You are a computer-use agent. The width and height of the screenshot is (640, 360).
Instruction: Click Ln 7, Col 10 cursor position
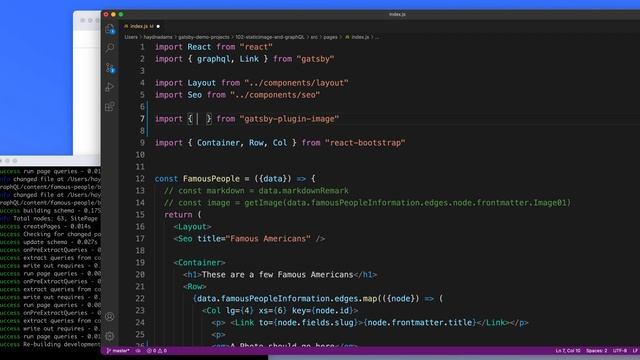click(568, 351)
